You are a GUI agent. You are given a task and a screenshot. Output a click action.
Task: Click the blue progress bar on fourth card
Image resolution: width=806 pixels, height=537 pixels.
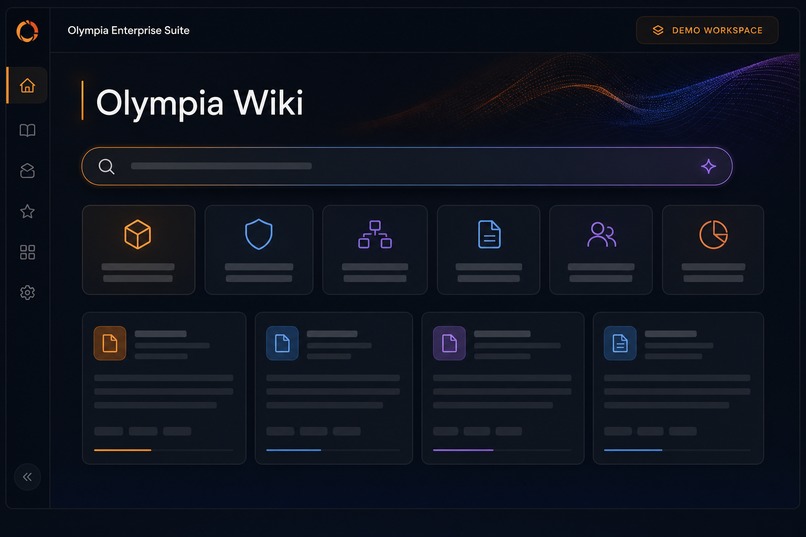[x=633, y=450]
